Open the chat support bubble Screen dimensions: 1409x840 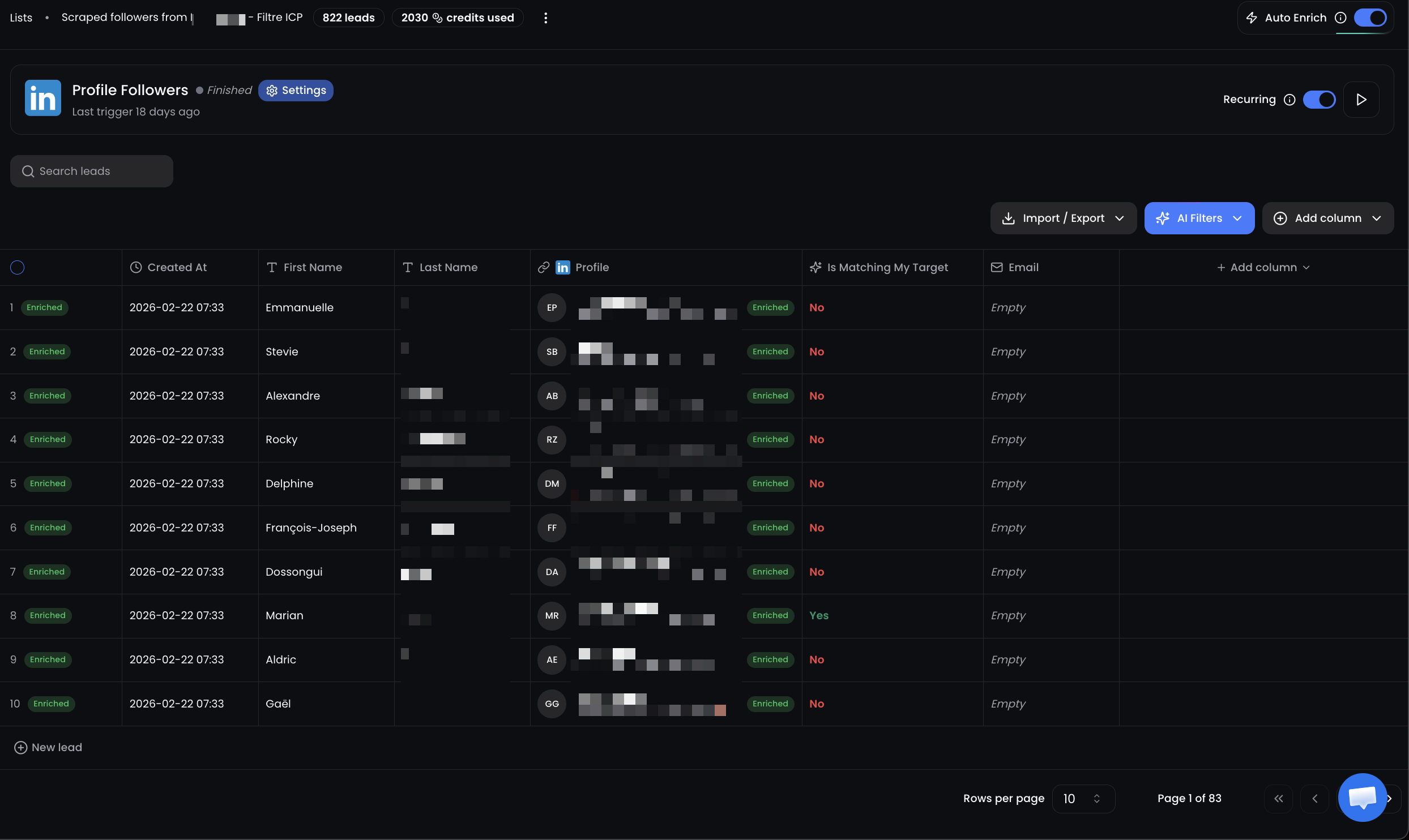[1362, 797]
